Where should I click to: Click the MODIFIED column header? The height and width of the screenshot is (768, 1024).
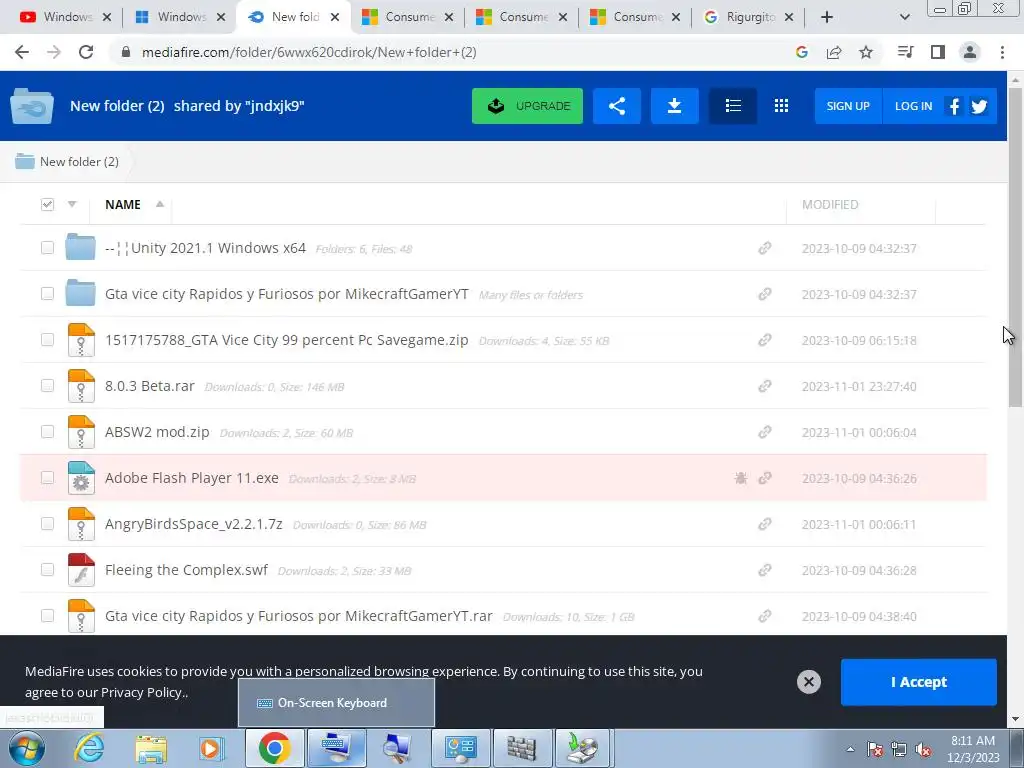pyautogui.click(x=830, y=204)
